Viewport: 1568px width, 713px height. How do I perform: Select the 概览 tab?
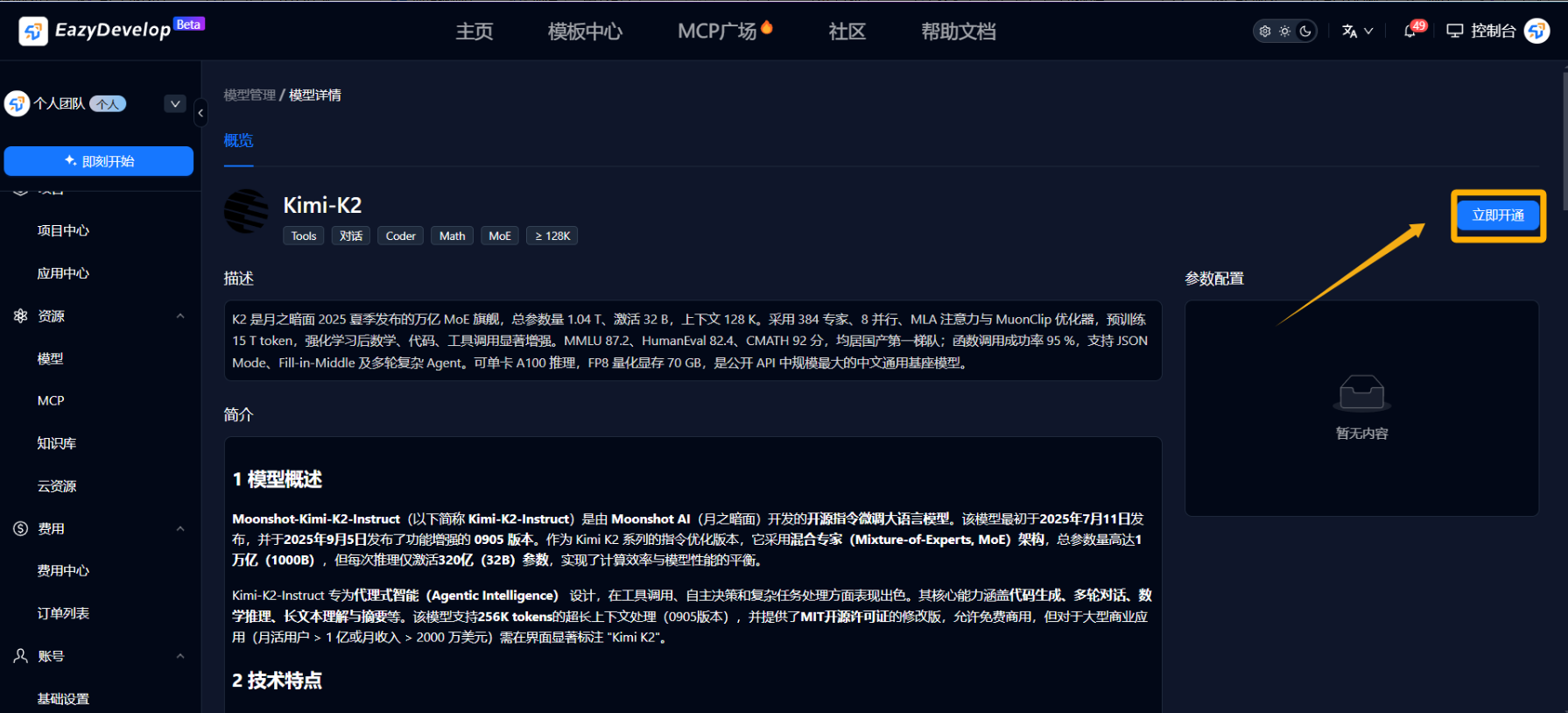238,140
